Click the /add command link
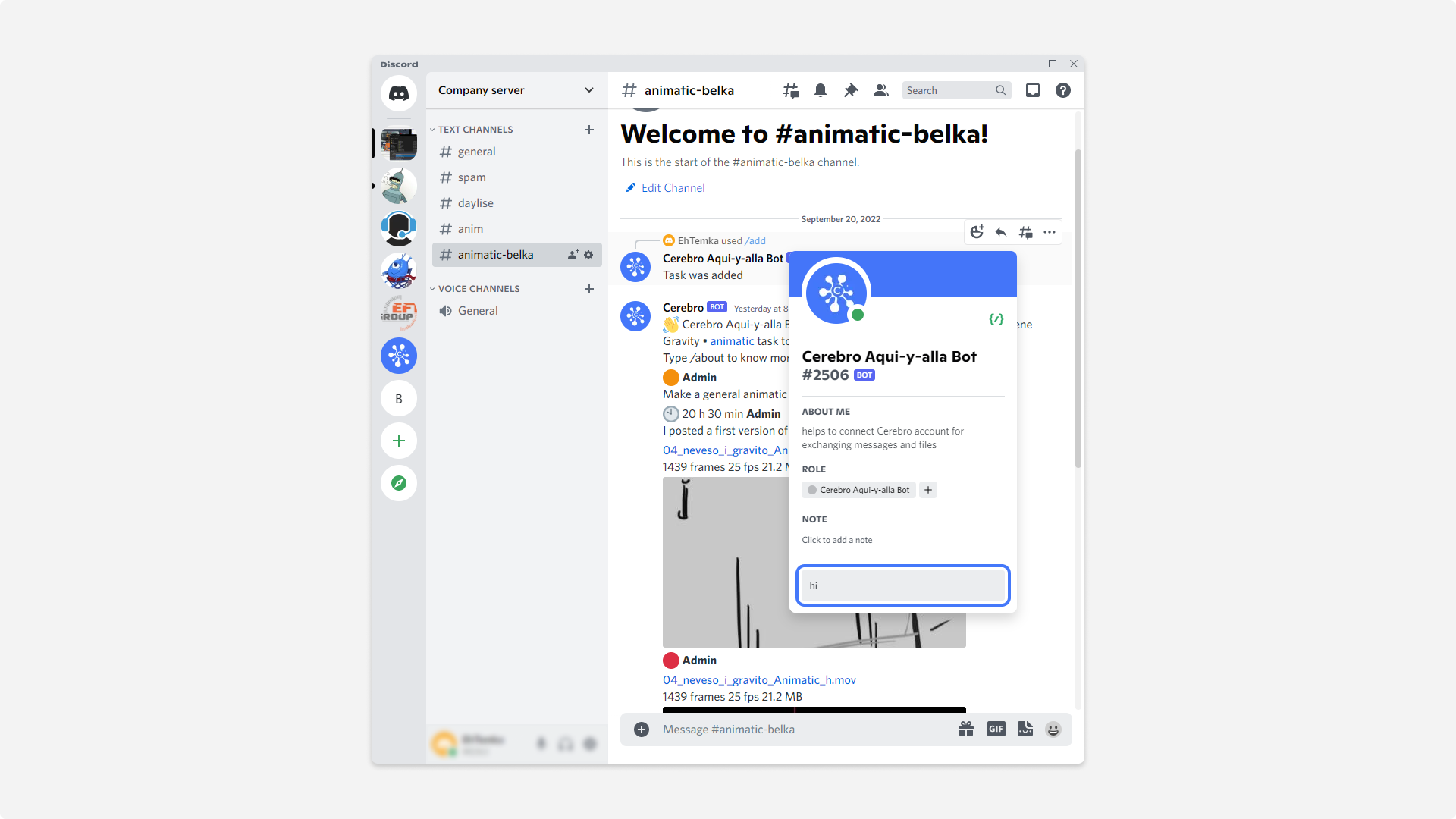1456x819 pixels. (755, 240)
